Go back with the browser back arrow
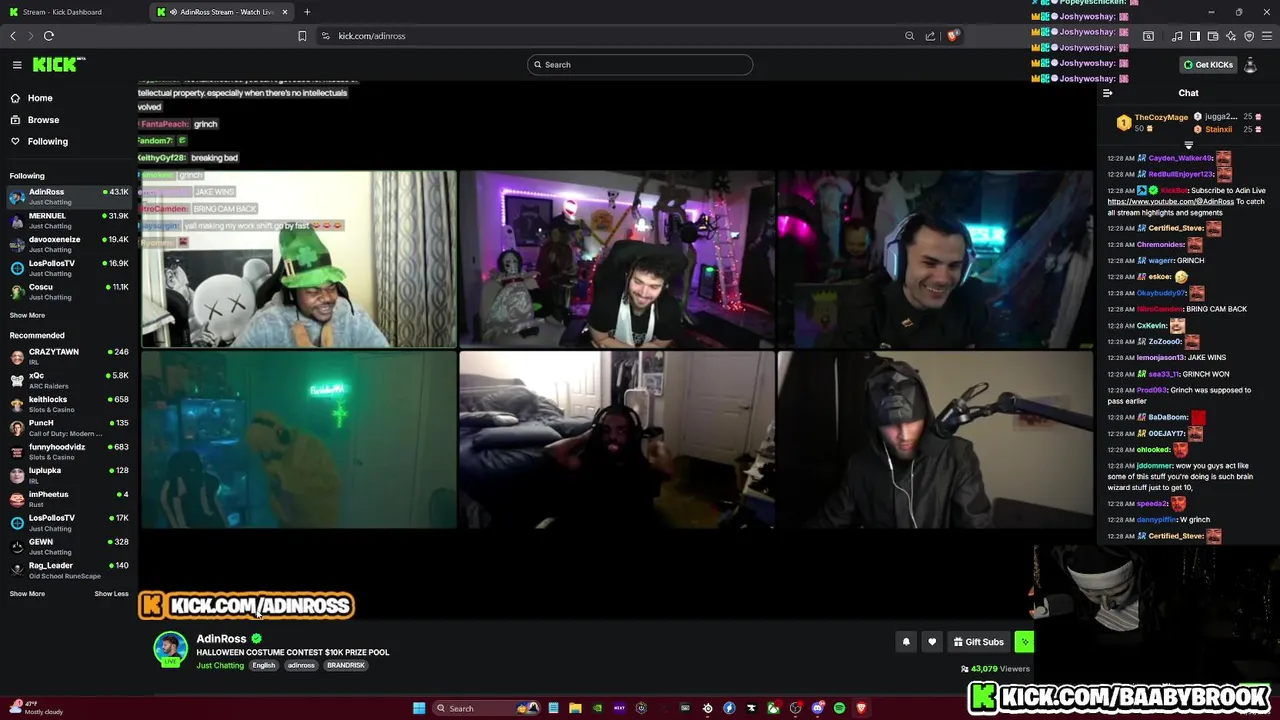Screen dimensions: 1280x720 pyautogui.click(x=13, y=36)
